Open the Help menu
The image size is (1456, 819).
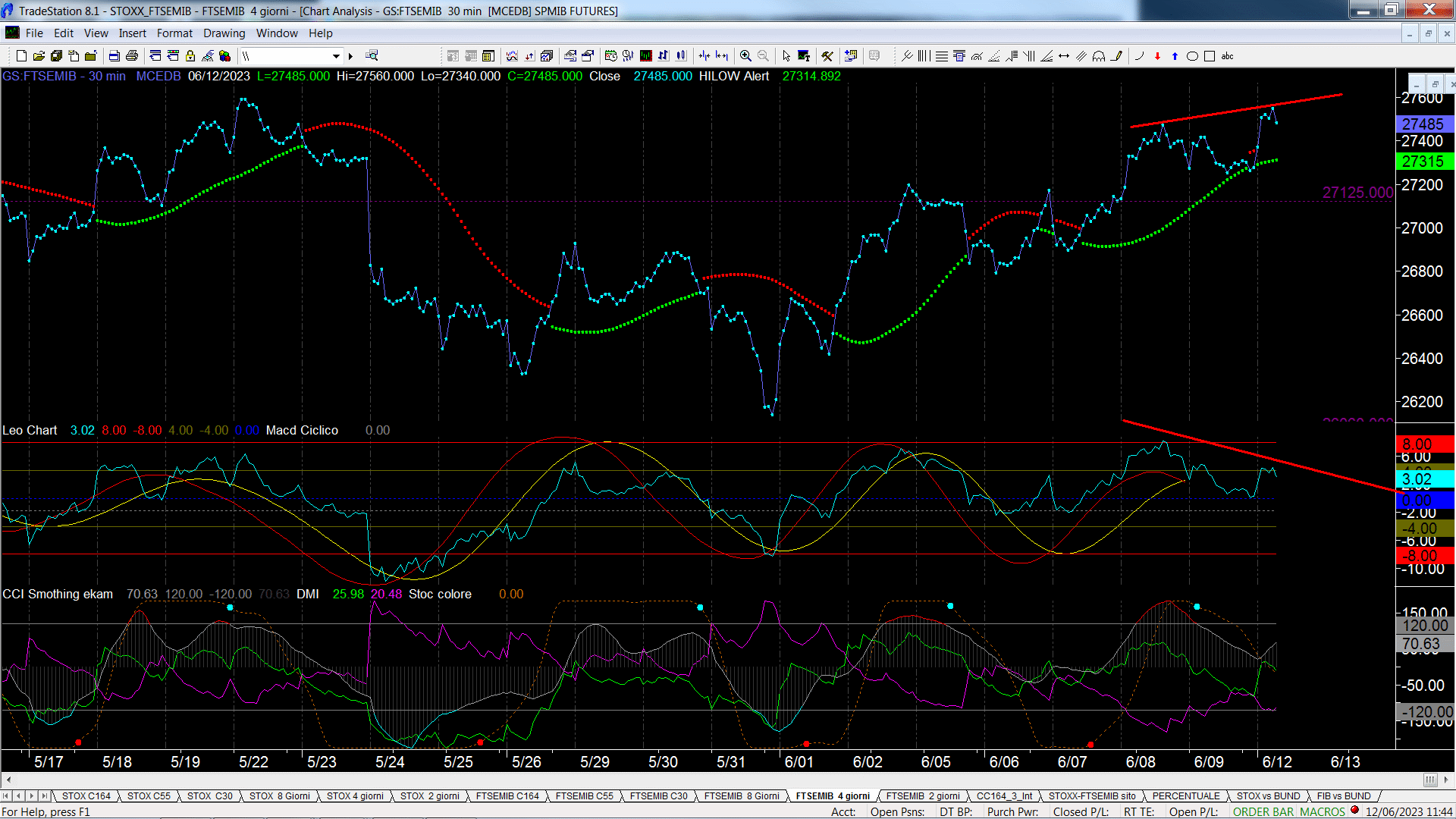point(321,33)
